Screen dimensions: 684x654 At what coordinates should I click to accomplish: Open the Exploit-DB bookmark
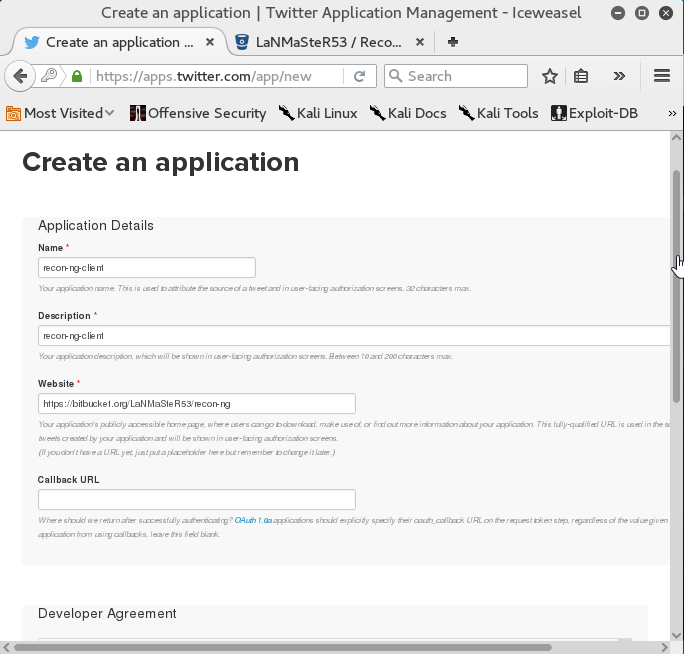[x=594, y=113]
